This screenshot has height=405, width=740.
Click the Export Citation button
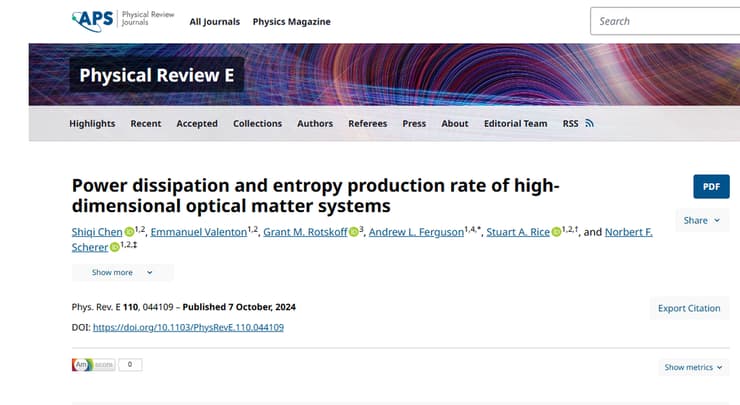click(688, 308)
